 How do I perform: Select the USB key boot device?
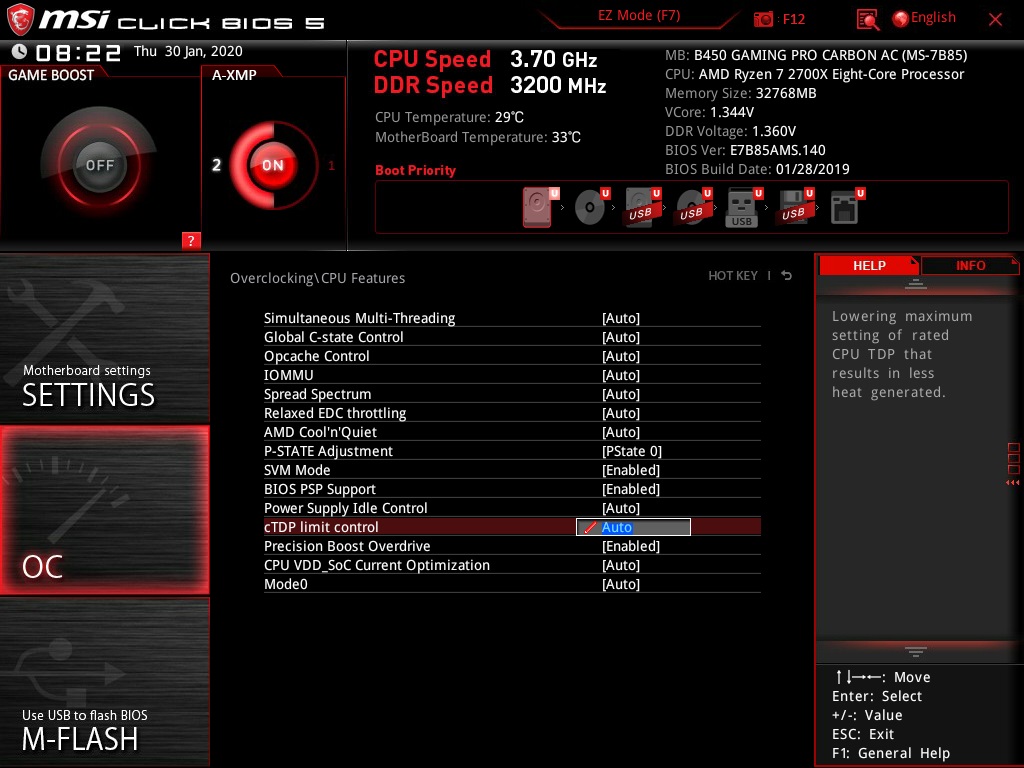click(x=744, y=207)
